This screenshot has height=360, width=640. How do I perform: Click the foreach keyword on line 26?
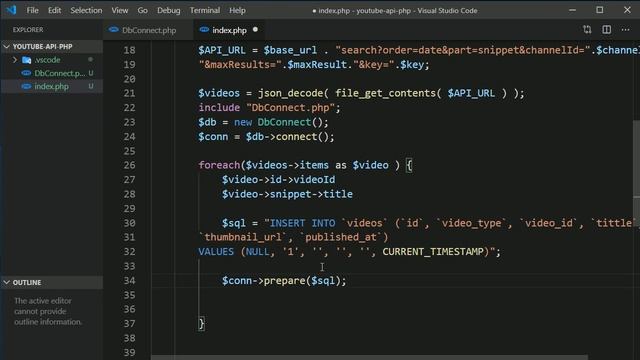(219, 165)
